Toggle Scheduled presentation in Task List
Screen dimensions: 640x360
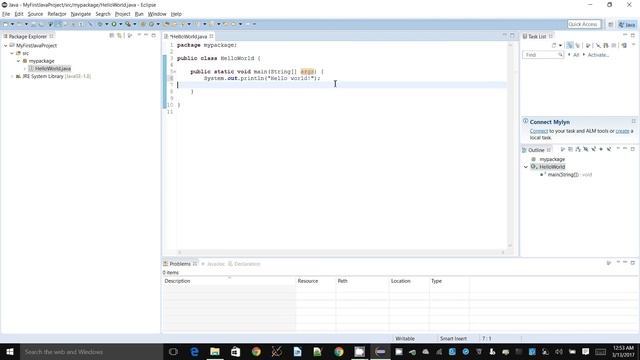(x=577, y=45)
